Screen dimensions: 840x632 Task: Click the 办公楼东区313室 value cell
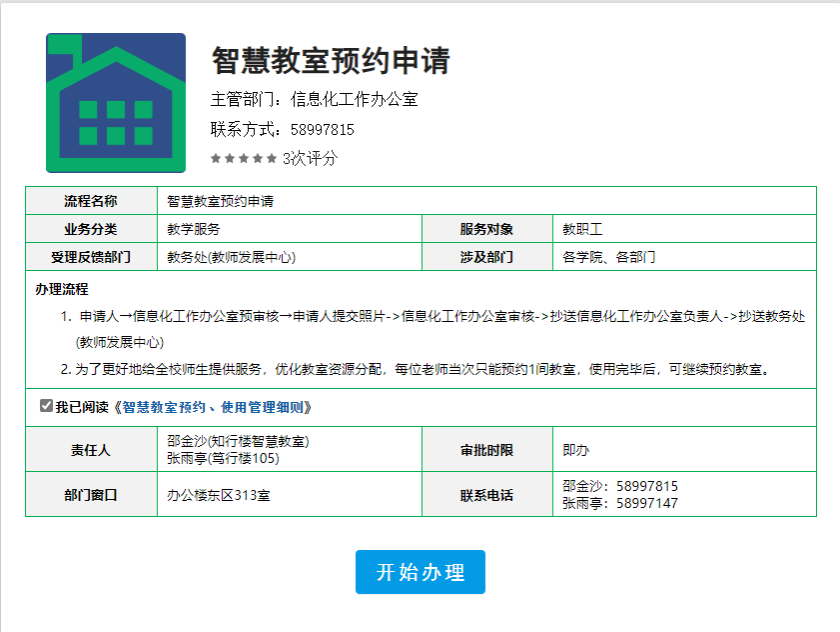[x=289, y=495]
